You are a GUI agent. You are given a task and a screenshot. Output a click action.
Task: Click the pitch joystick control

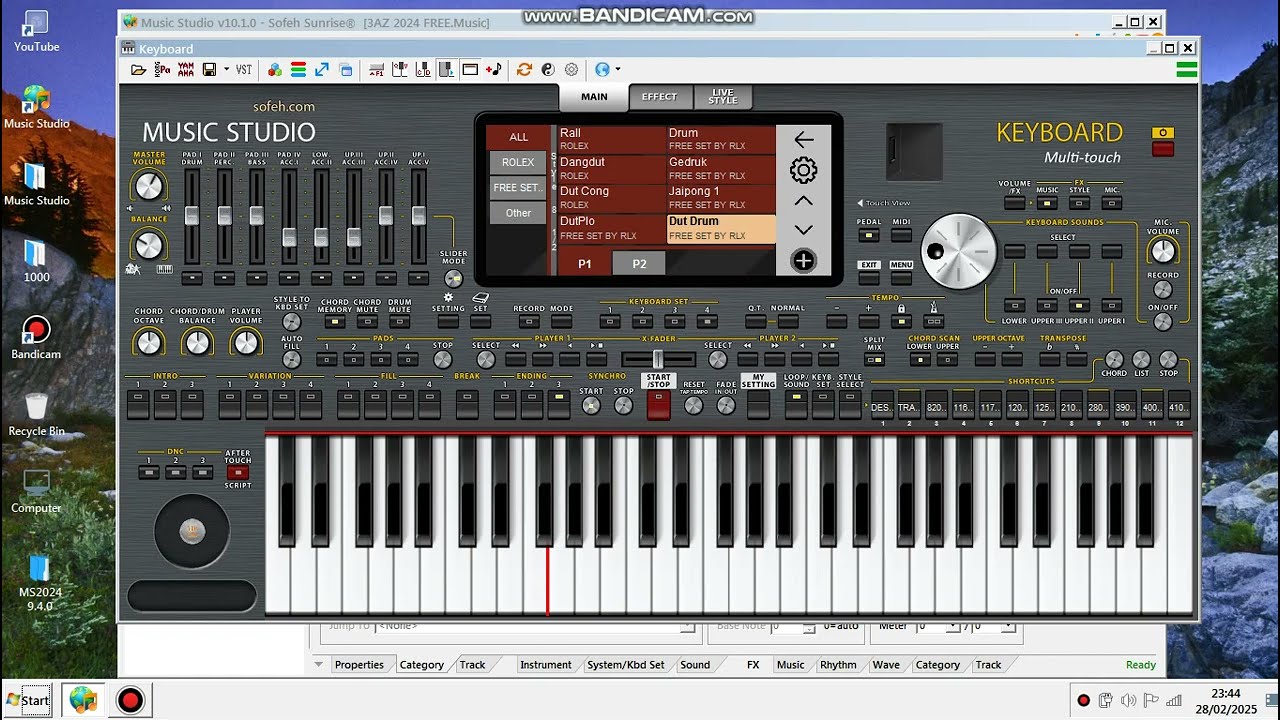[192, 531]
